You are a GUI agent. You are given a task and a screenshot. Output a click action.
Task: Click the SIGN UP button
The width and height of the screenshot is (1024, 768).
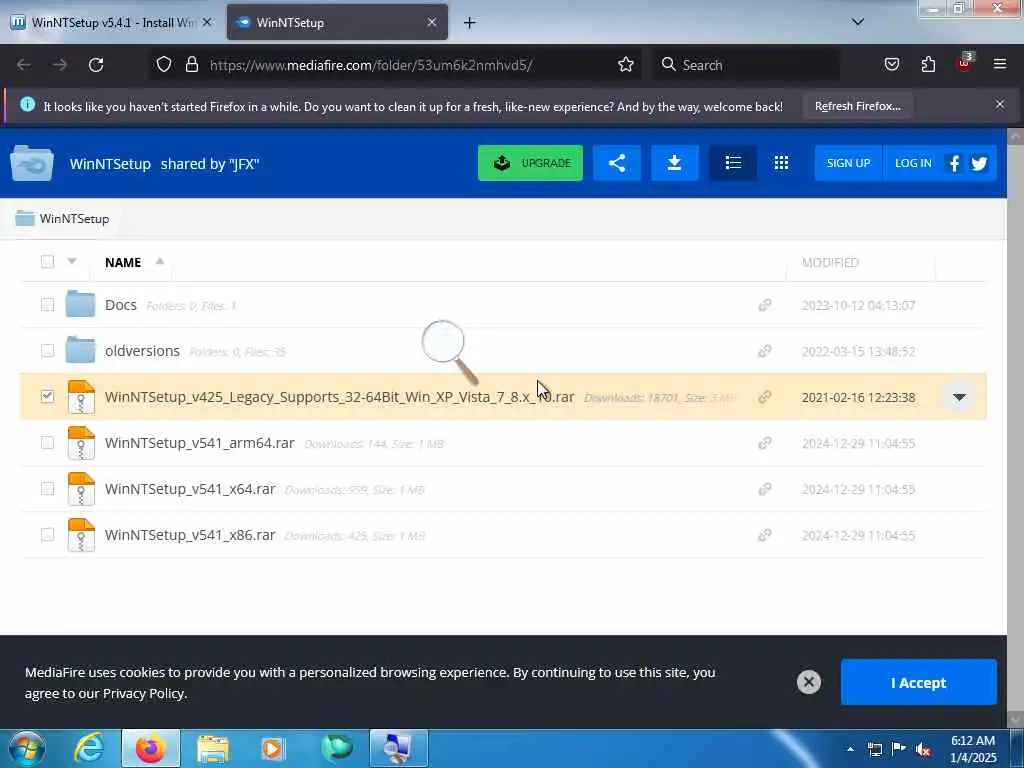848,163
